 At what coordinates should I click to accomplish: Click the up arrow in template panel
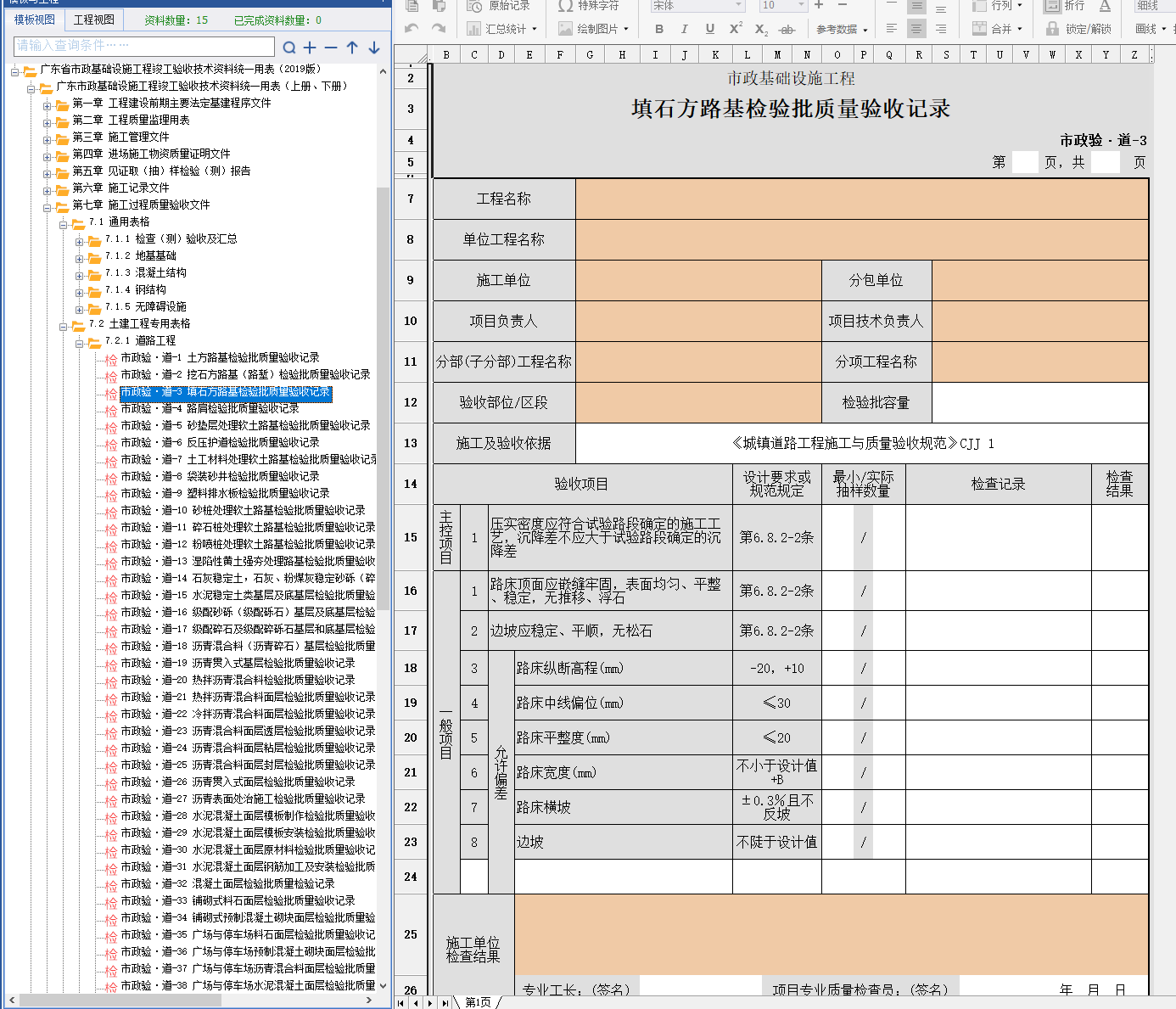(352, 48)
